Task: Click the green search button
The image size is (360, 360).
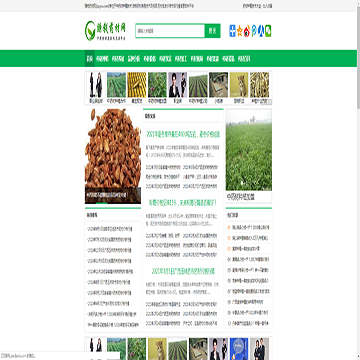Action: click(x=212, y=31)
